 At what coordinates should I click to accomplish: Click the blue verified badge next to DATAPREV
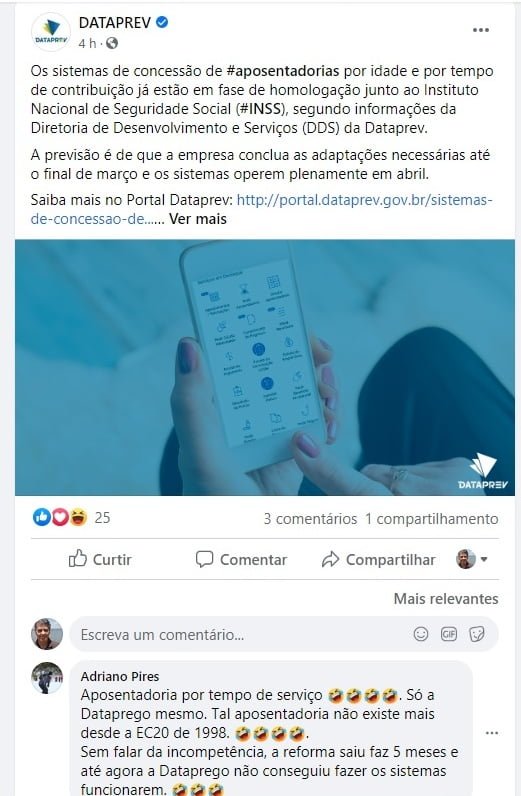[x=162, y=22]
